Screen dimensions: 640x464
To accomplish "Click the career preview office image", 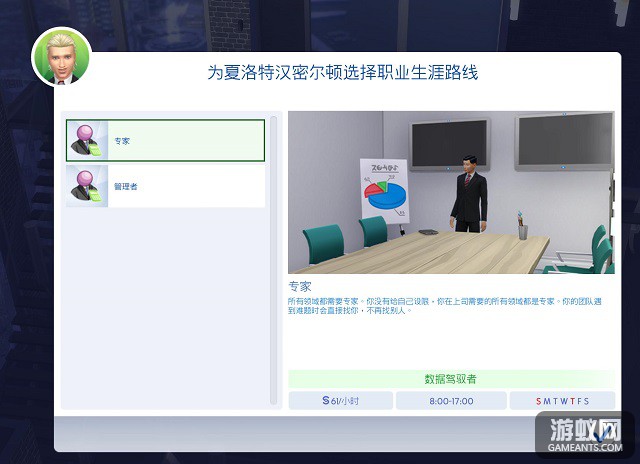I will (451, 192).
